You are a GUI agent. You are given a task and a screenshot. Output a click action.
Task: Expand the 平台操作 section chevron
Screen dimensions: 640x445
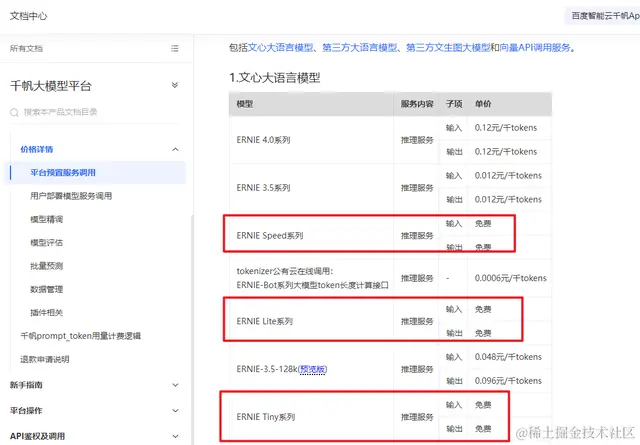click(176, 411)
